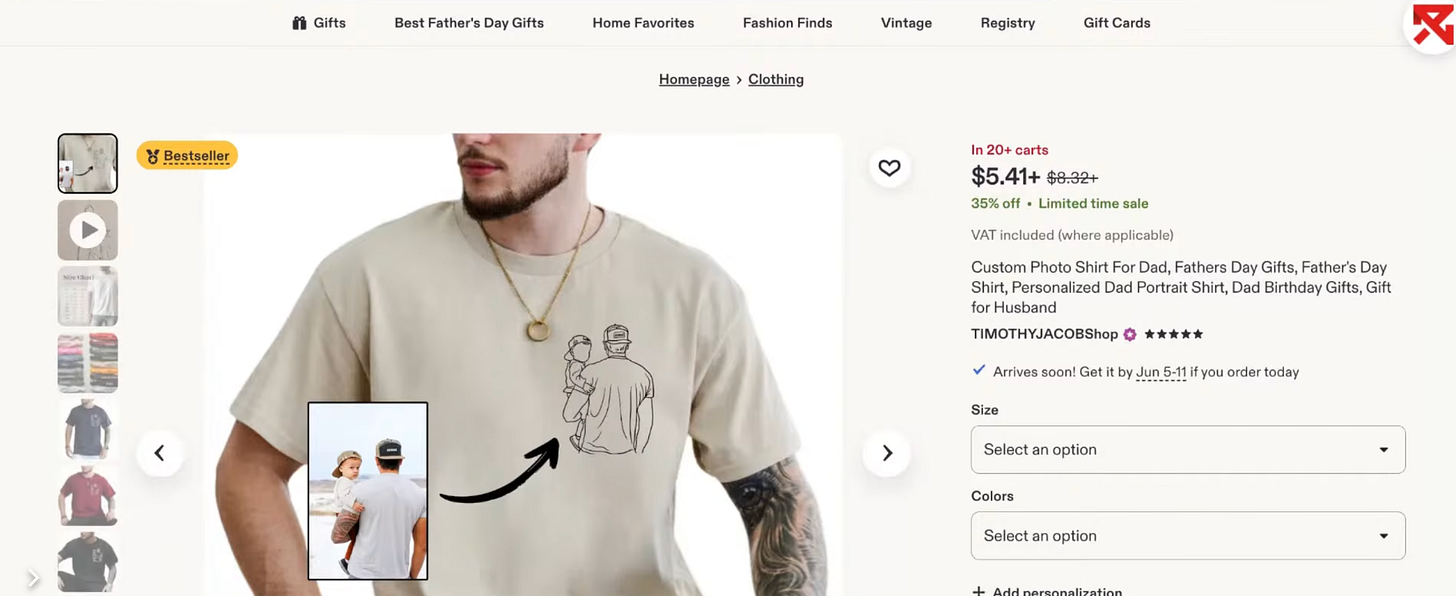Open the Colors dropdown
The width and height of the screenshot is (1456, 596).
coord(1188,536)
